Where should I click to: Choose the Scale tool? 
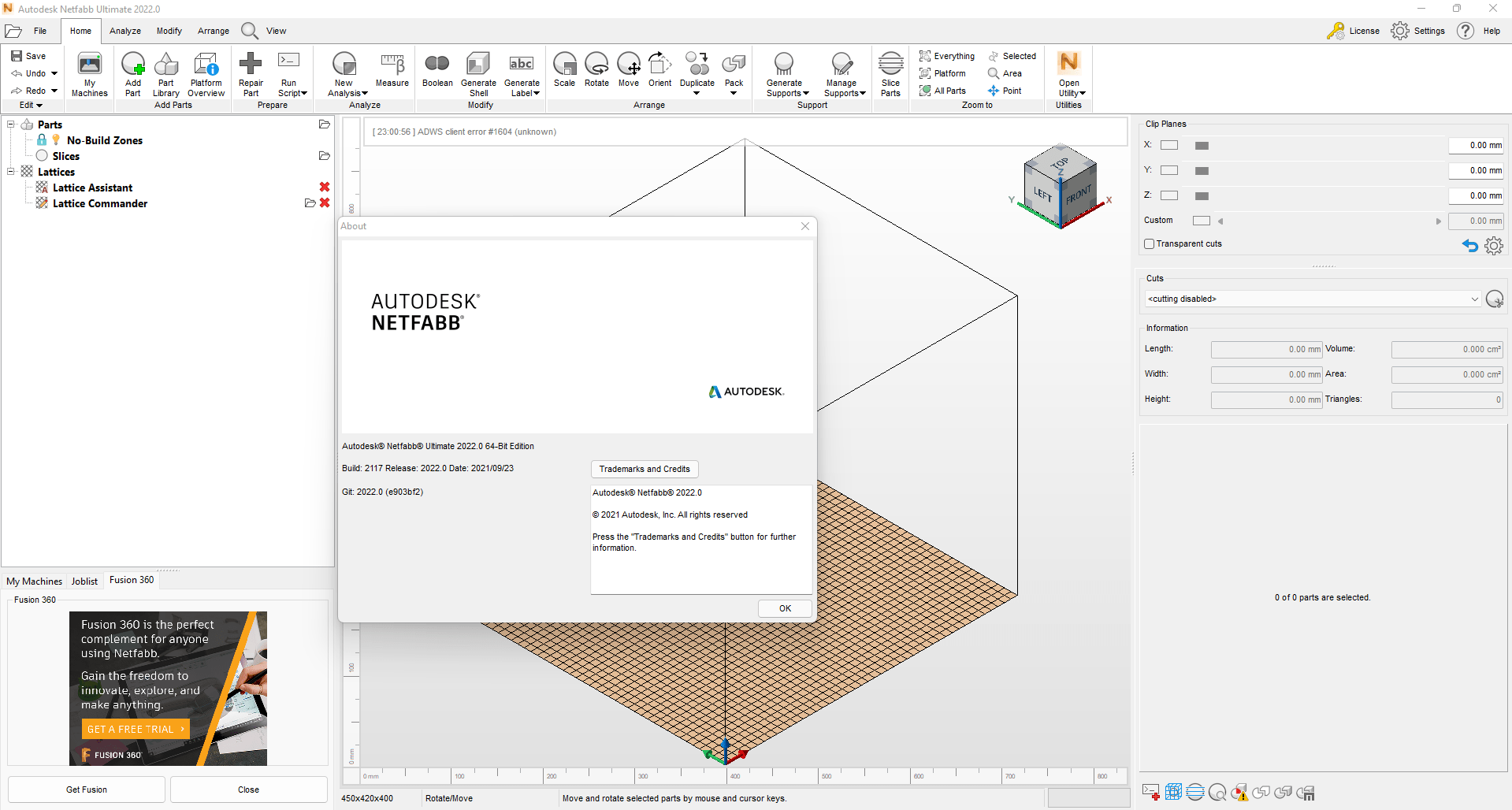pyautogui.click(x=564, y=70)
